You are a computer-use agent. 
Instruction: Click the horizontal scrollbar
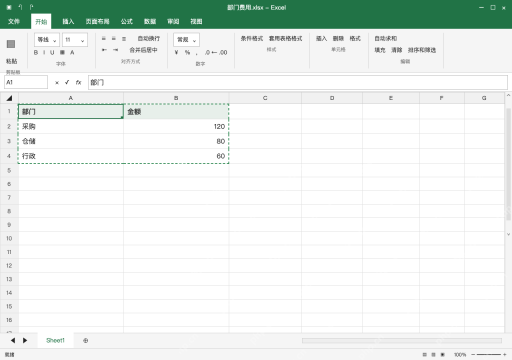click(x=402, y=341)
